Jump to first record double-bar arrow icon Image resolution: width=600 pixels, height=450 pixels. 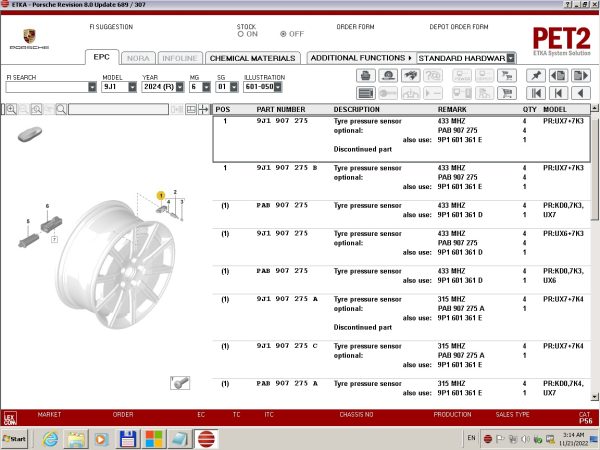click(x=536, y=93)
